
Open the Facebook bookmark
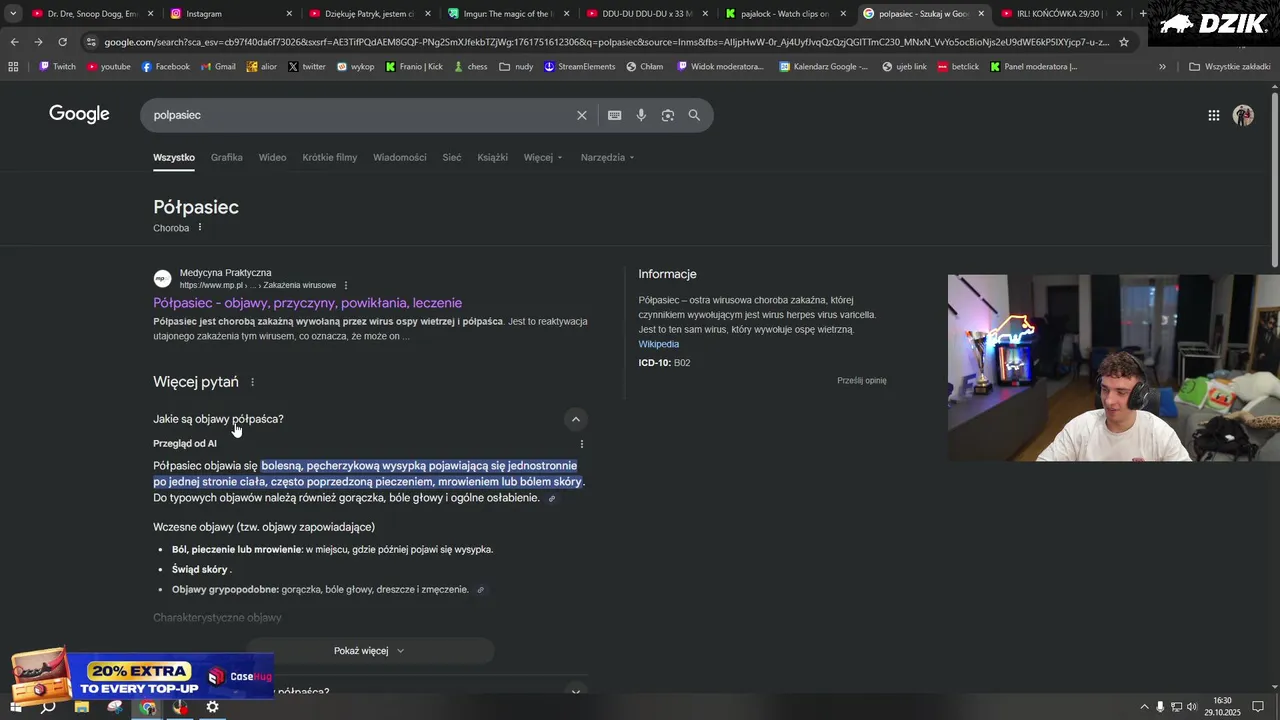(165, 67)
